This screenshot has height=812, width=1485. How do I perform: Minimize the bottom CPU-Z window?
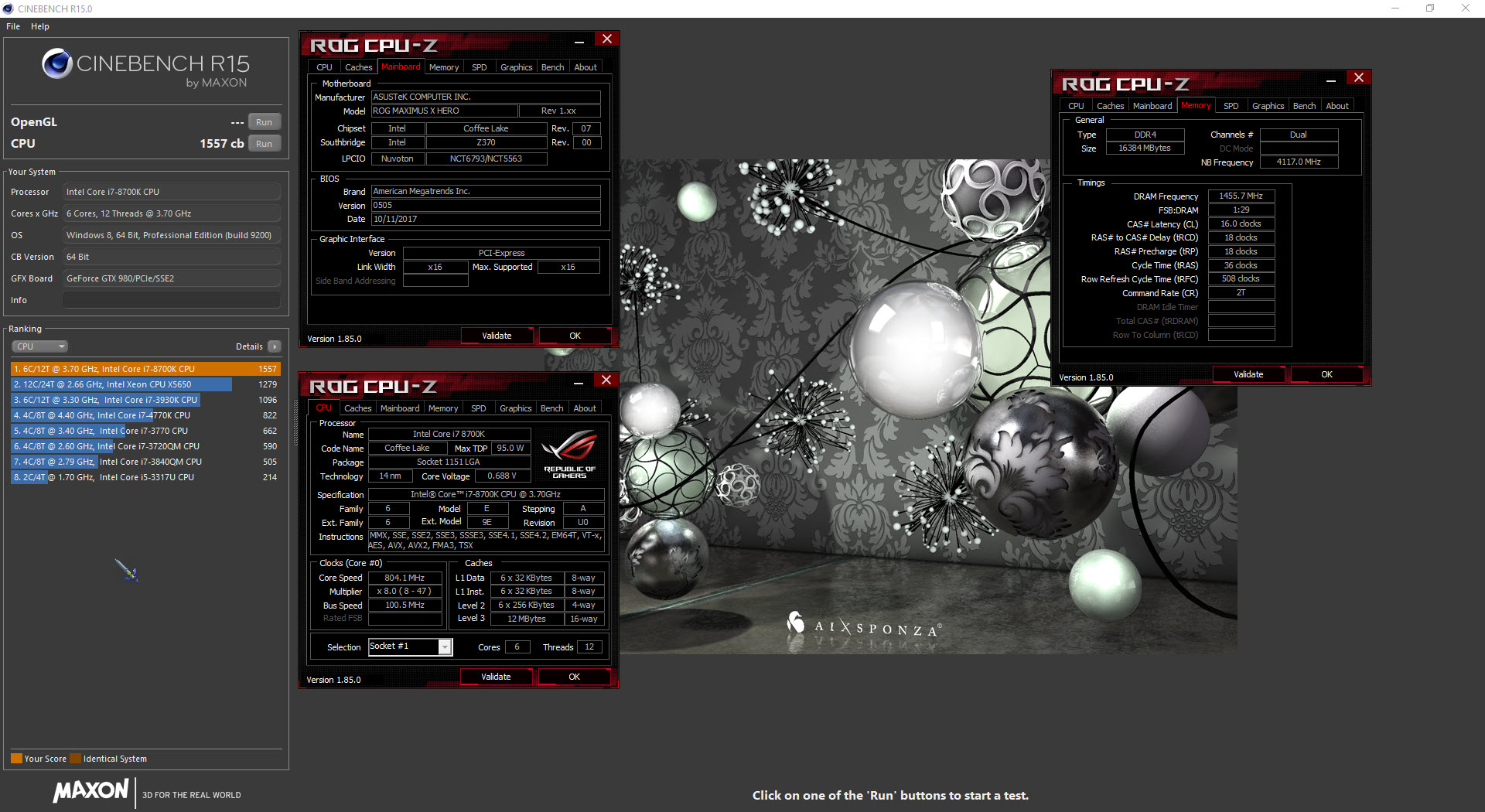pos(578,383)
